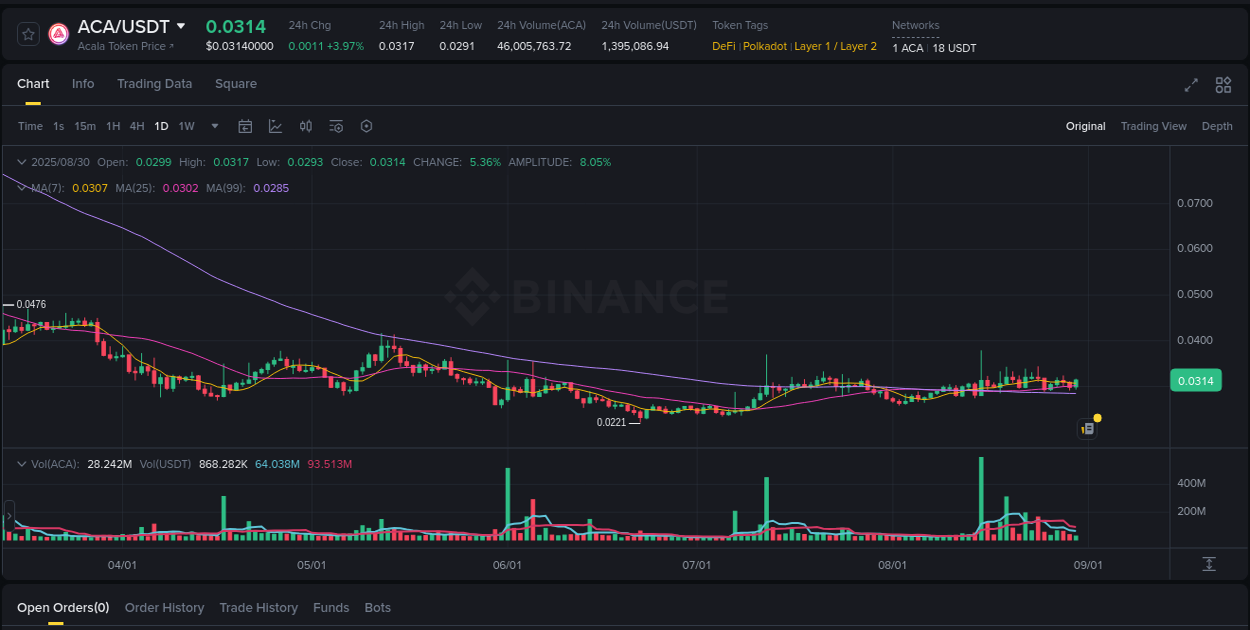
Task: Click the candlestick chart style icon
Action: pyautogui.click(x=306, y=126)
